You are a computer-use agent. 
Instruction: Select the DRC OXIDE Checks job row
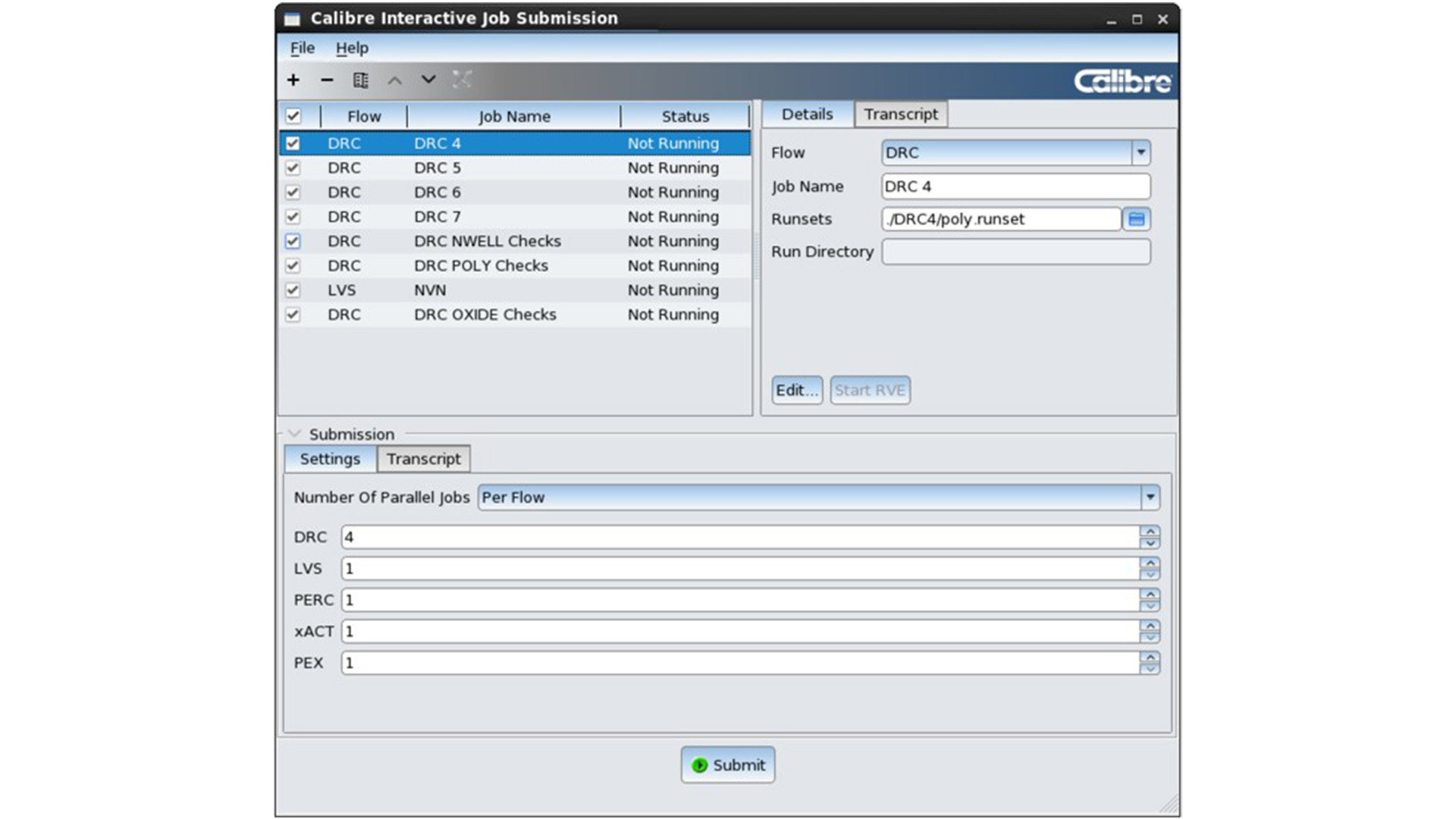pyautogui.click(x=485, y=315)
